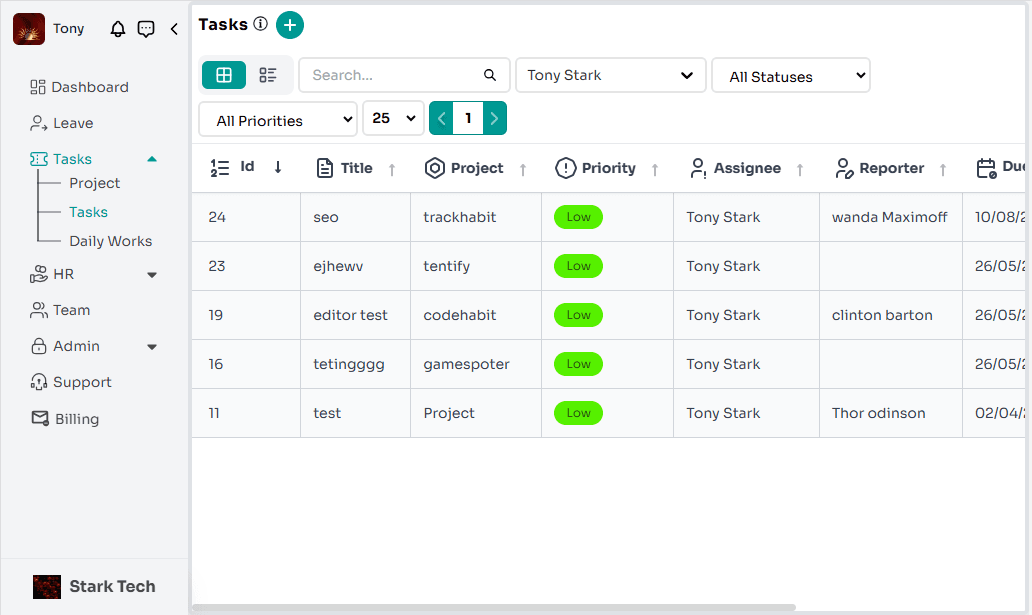Click the info icon next to Tasks heading

[x=261, y=25]
